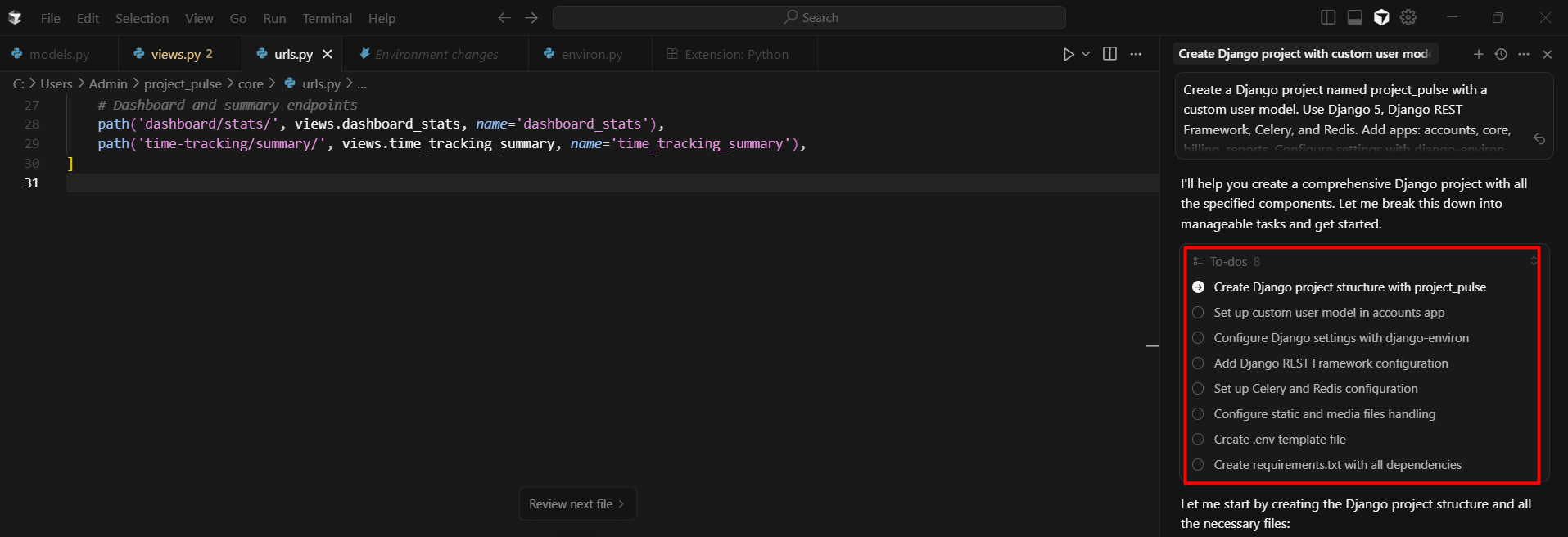Click the Cursor app logo icon
1568x537 pixels.
(x=14, y=17)
